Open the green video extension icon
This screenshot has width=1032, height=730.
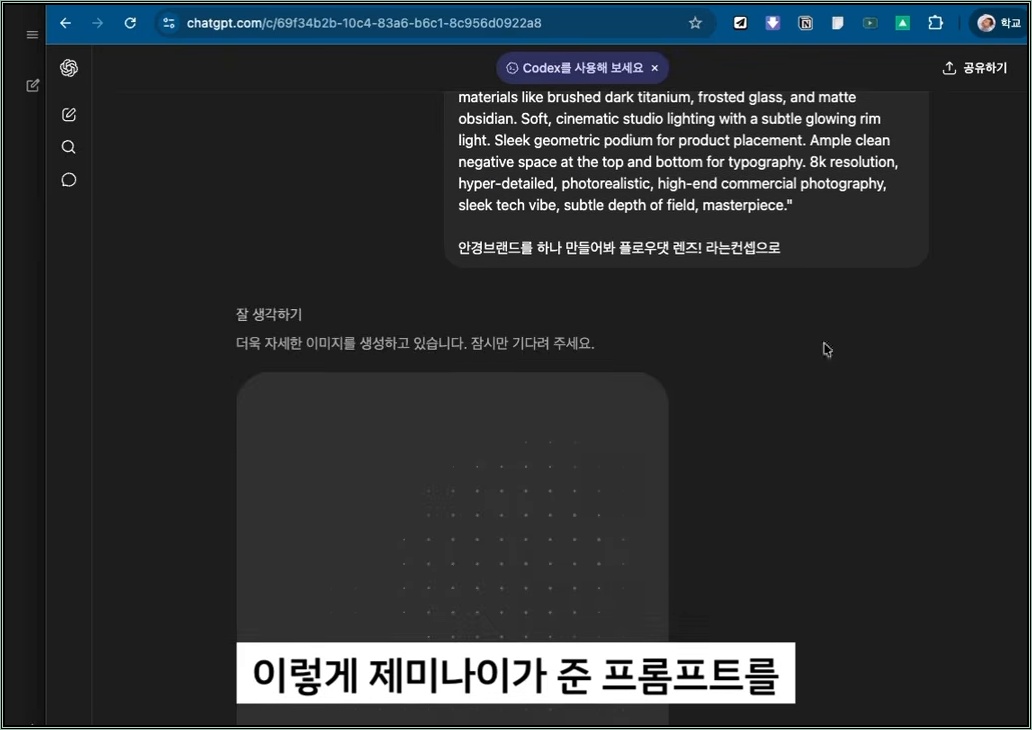870,23
